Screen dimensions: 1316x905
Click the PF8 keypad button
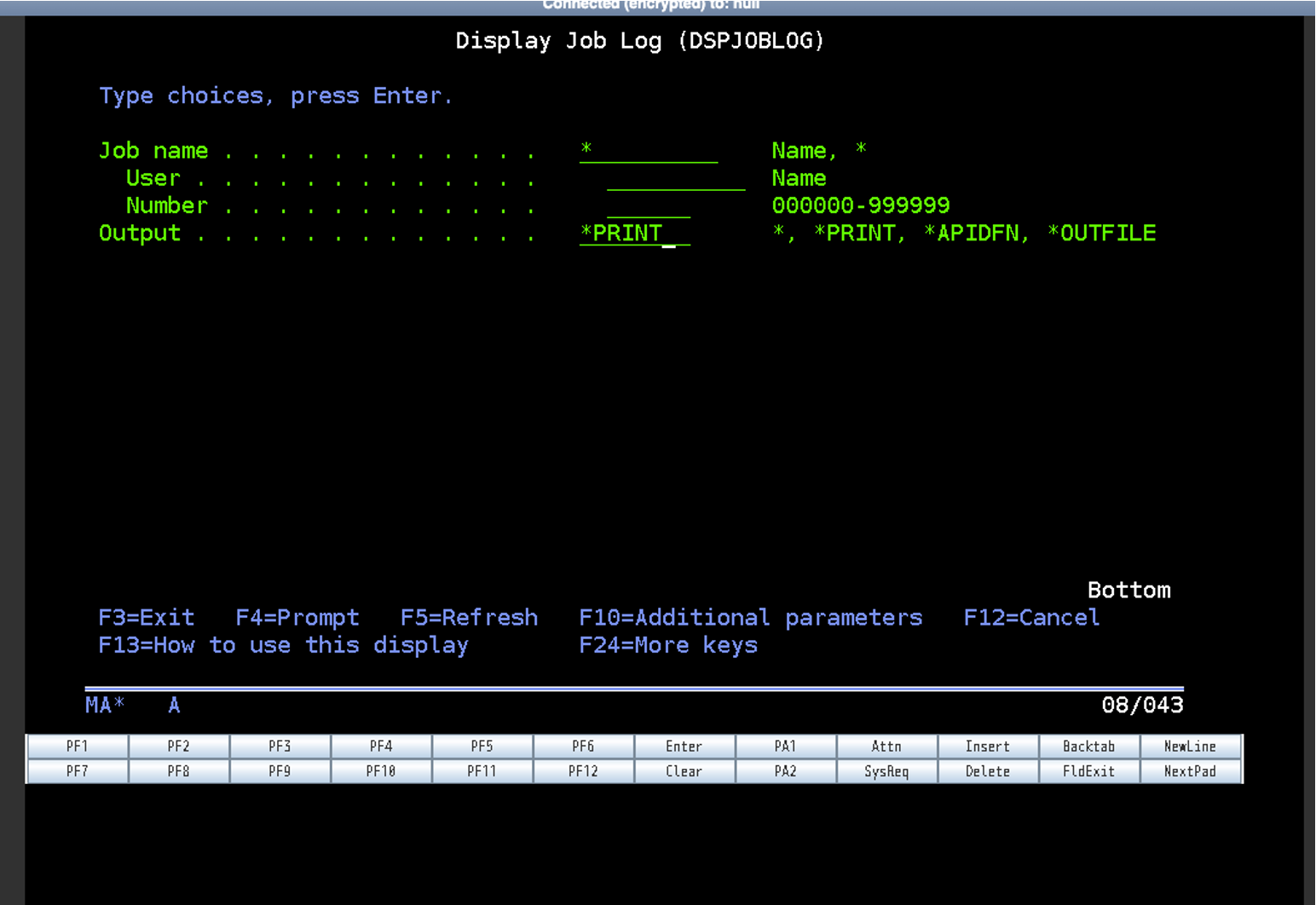click(x=179, y=771)
